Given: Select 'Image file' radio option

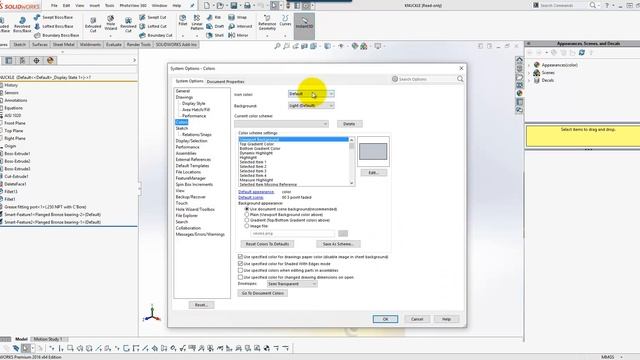Looking at the screenshot, I should point(247,226).
